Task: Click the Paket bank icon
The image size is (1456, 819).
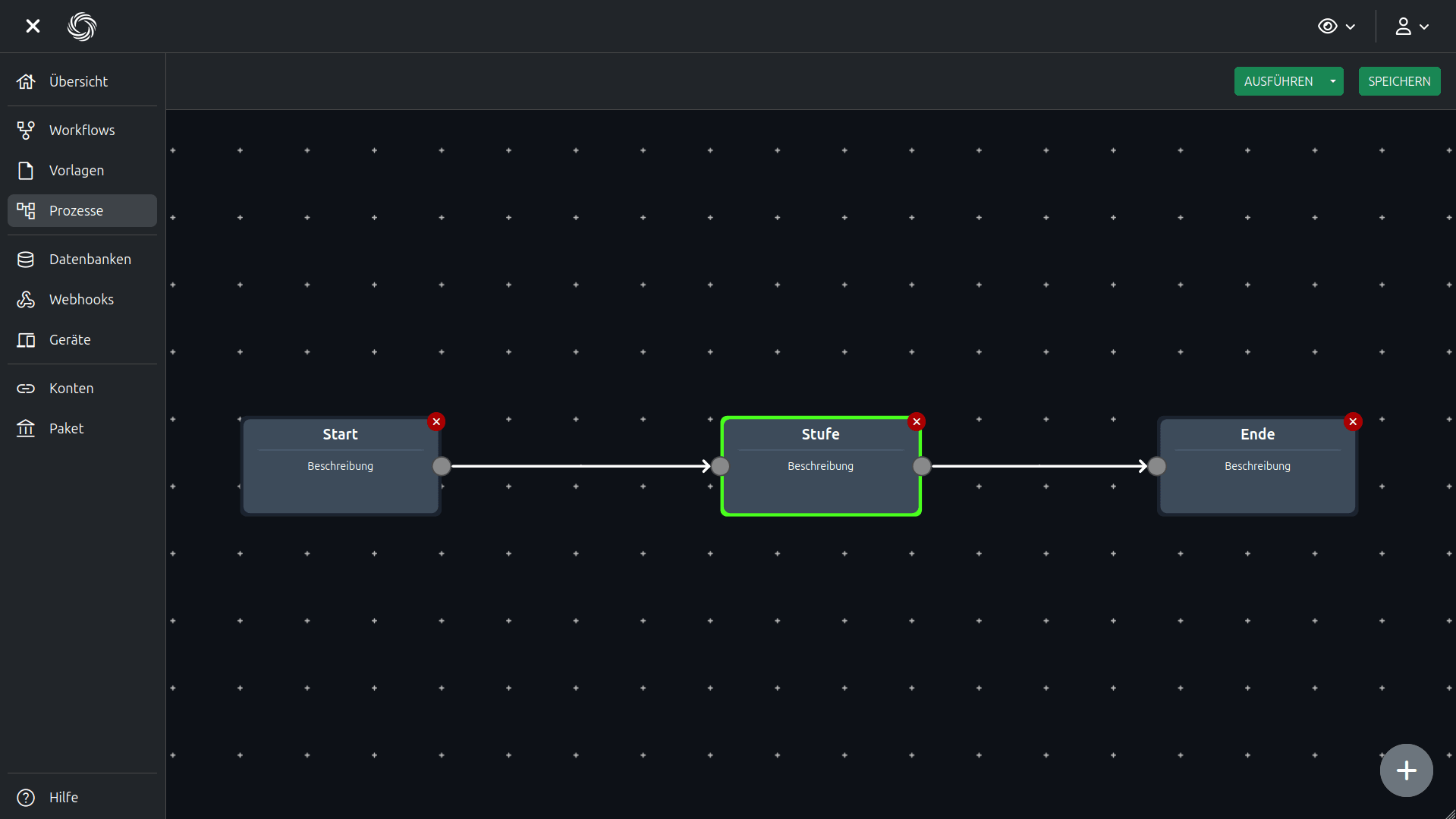Action: pos(26,429)
